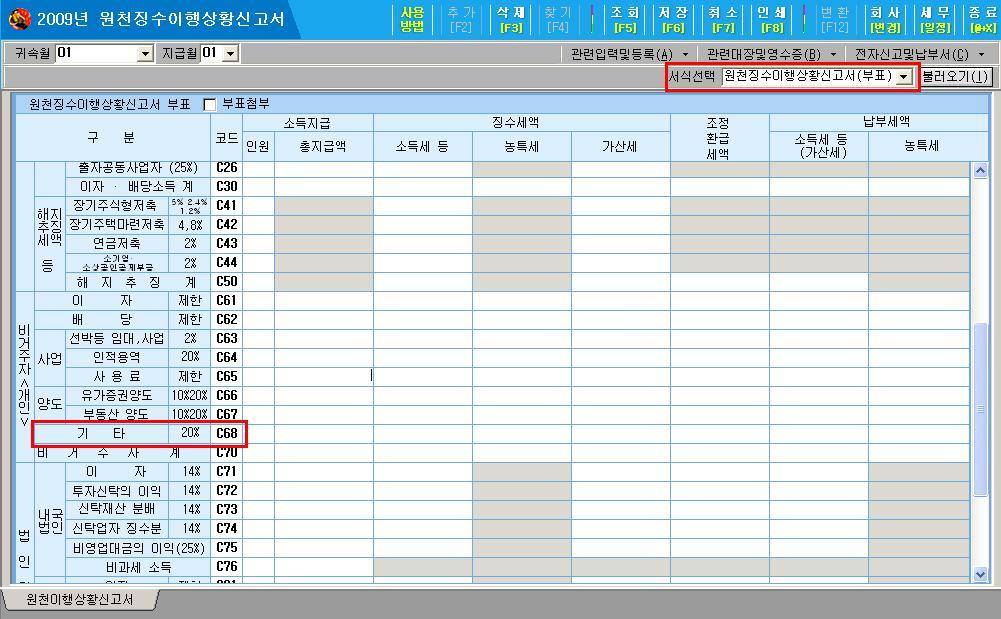
Task: Switch to the 원천이행상황신고서 bottom tab
Action: point(79,600)
